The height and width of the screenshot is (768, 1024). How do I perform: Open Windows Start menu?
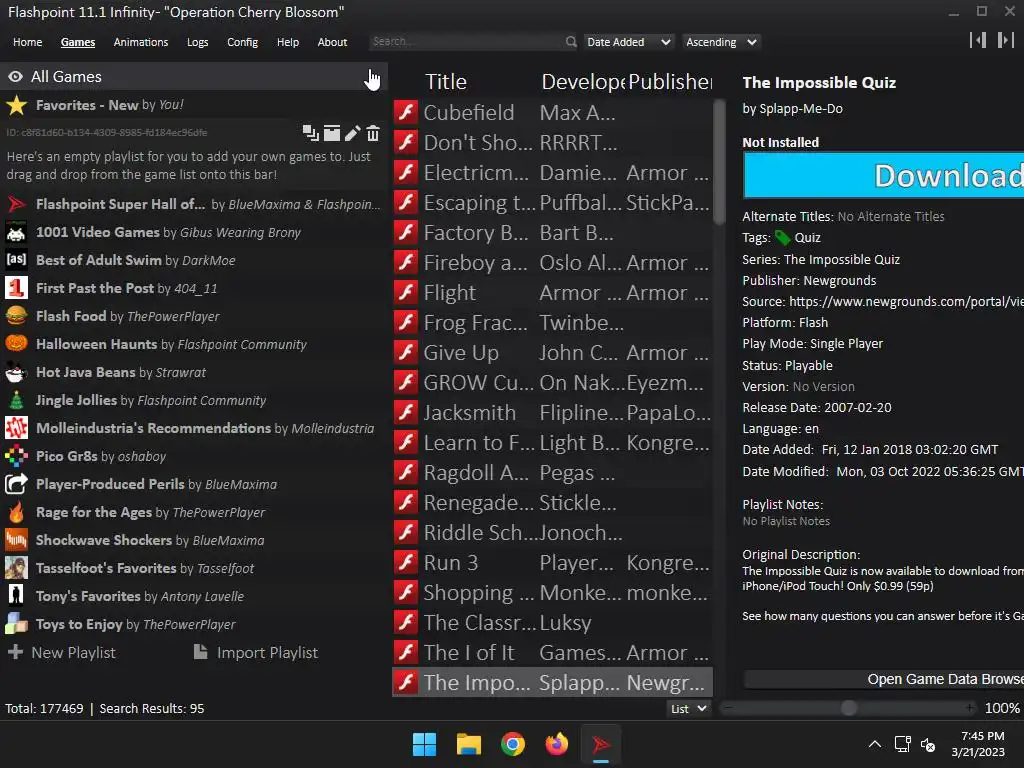tap(424, 744)
